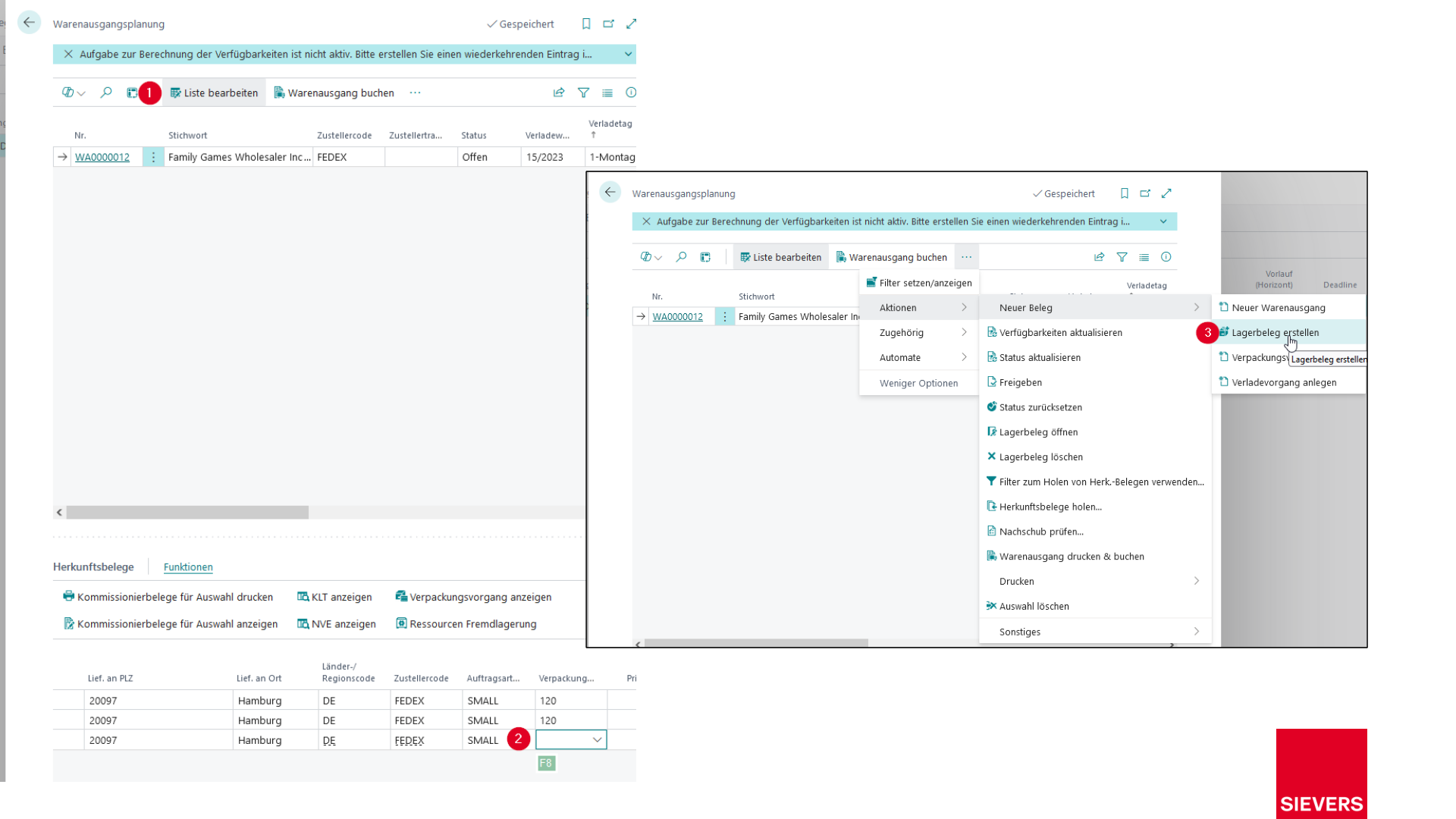The image size is (1456, 819).
Task: Open the Verpackung dropdown in the third row
Action: 597,740
